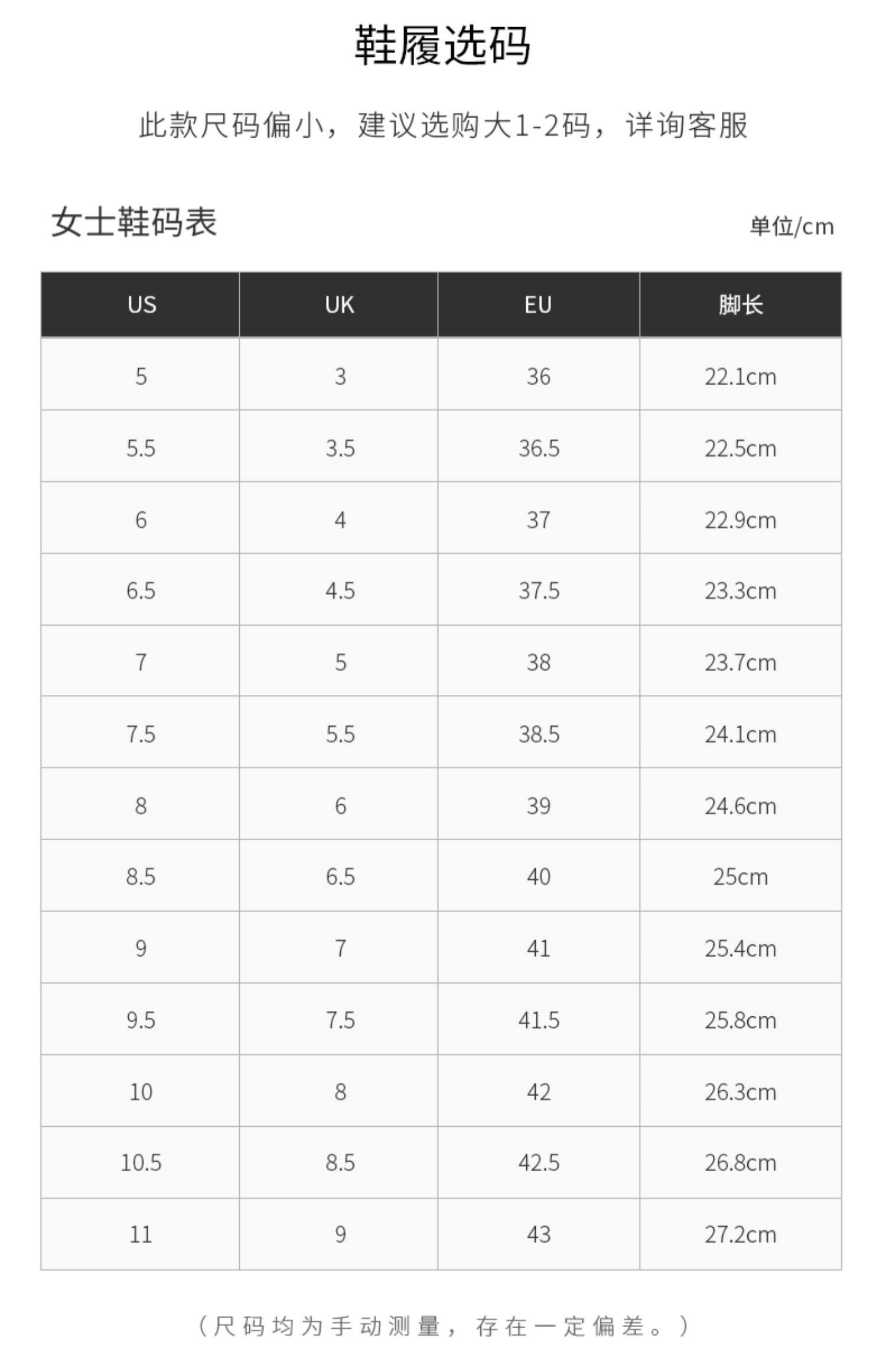Click the sizing advice mentioning 详询客服

pyautogui.click(x=443, y=125)
